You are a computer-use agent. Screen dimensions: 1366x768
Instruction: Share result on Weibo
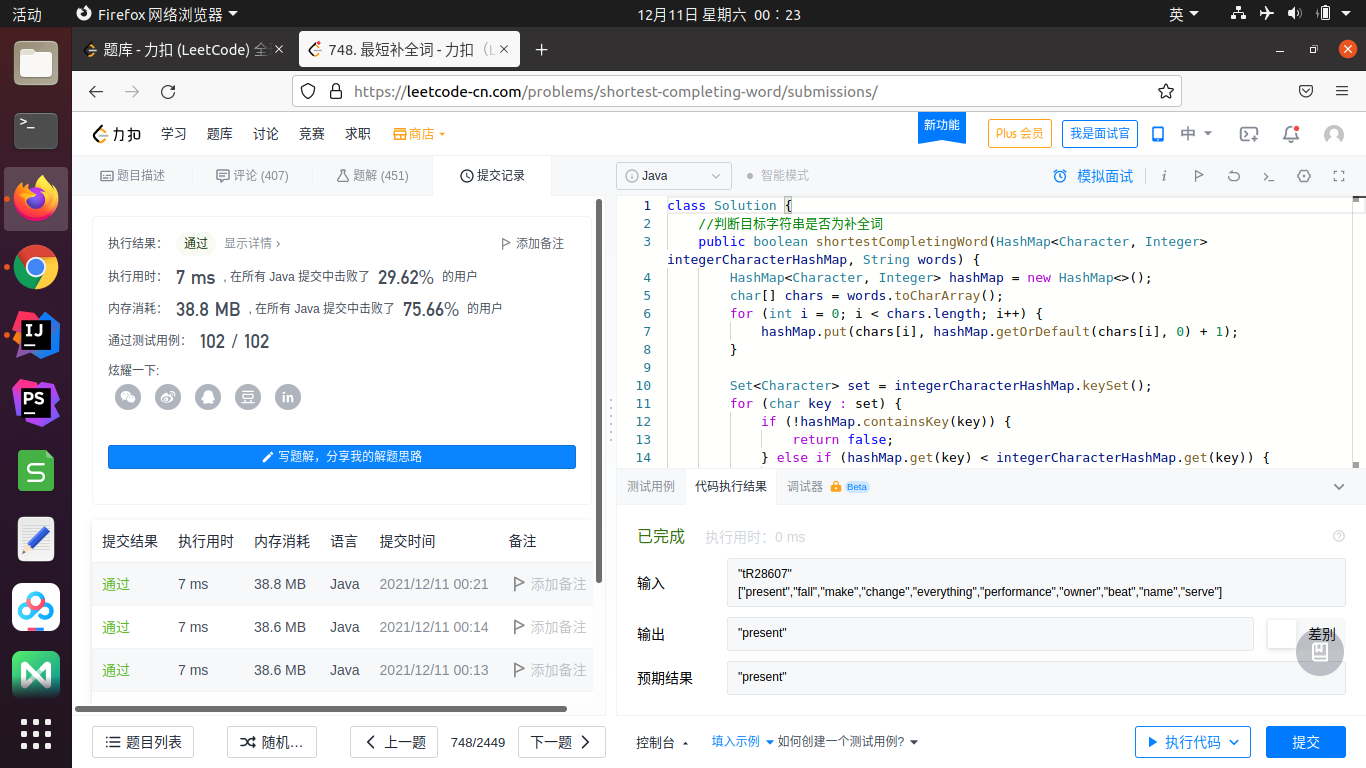168,397
